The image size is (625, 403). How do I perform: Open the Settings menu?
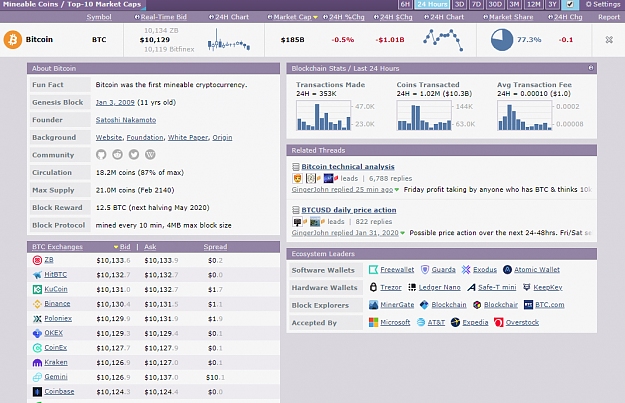click(603, 4)
